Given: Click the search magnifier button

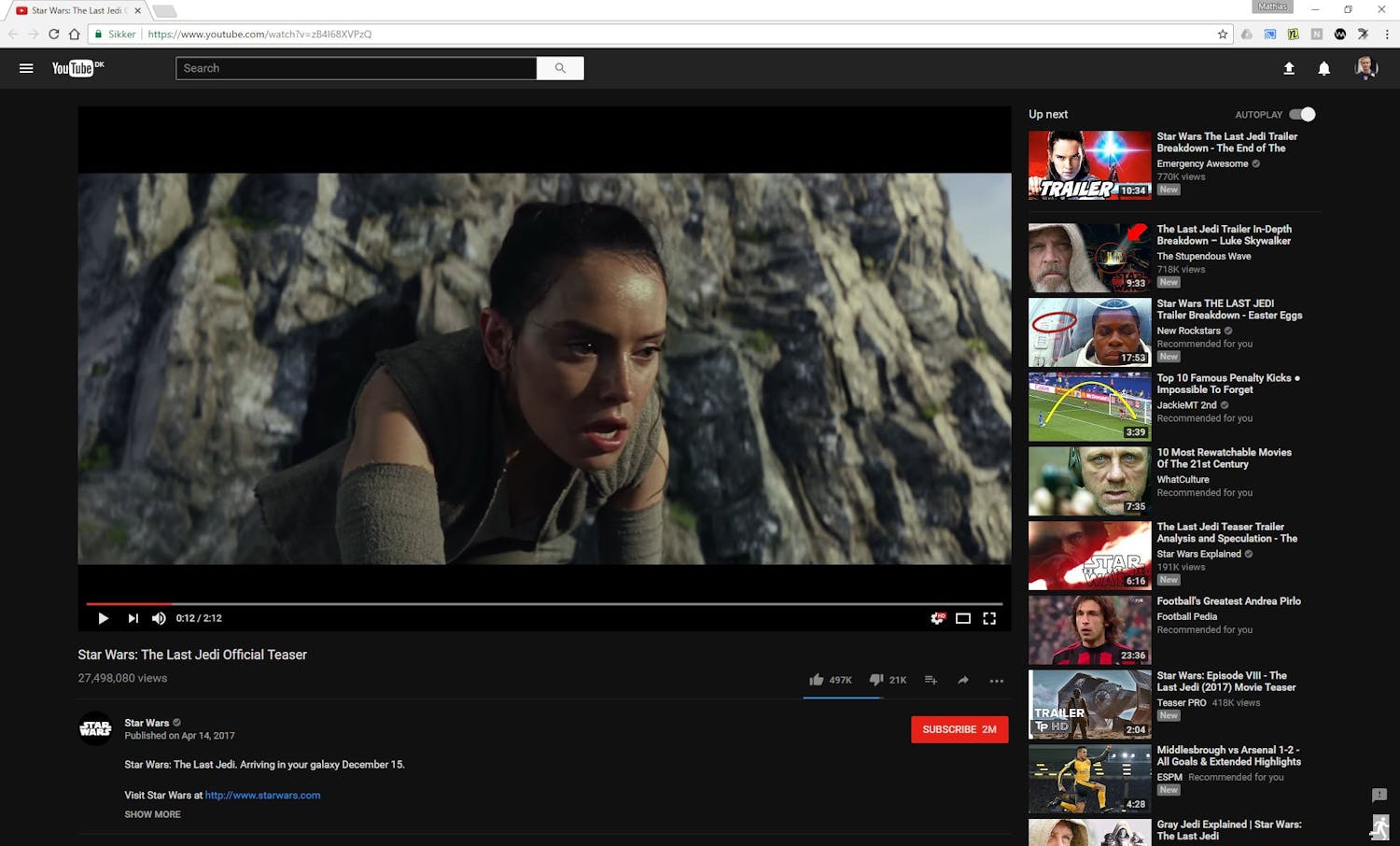Looking at the screenshot, I should click(560, 68).
